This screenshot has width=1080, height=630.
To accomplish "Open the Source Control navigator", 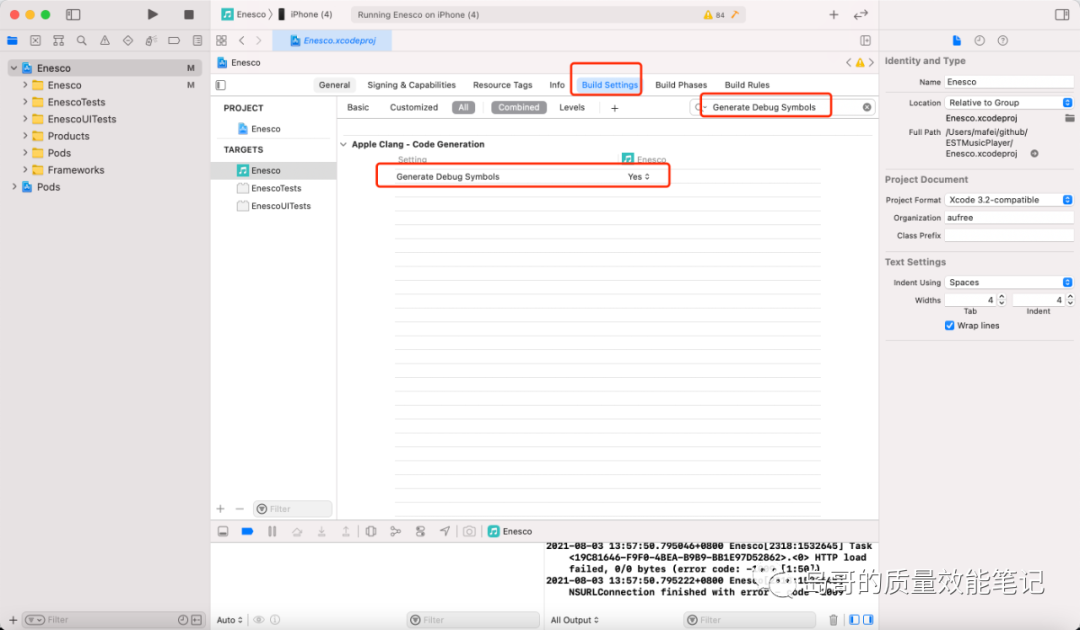I will pos(35,41).
